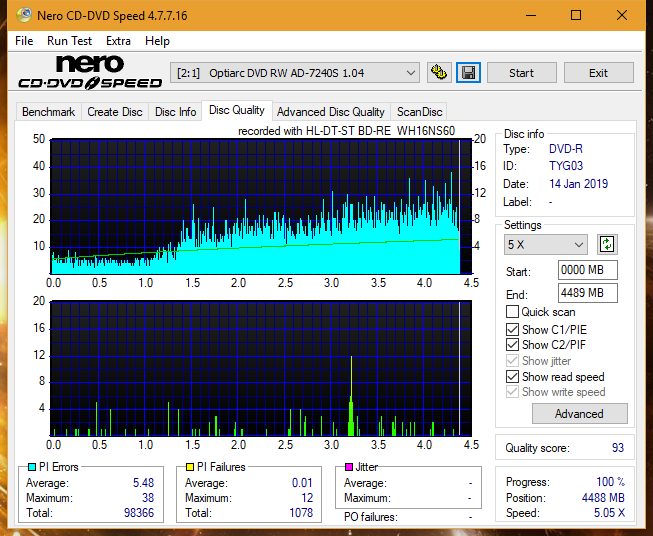Click the End position field 4489 MB
Viewport: 653px width, 536px height.
(x=588, y=293)
